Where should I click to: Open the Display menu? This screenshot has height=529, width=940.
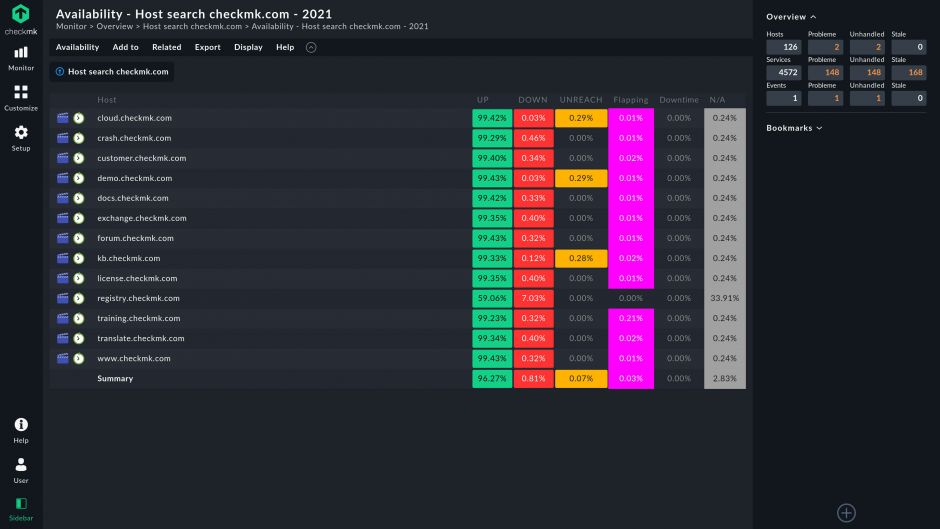(x=248, y=47)
